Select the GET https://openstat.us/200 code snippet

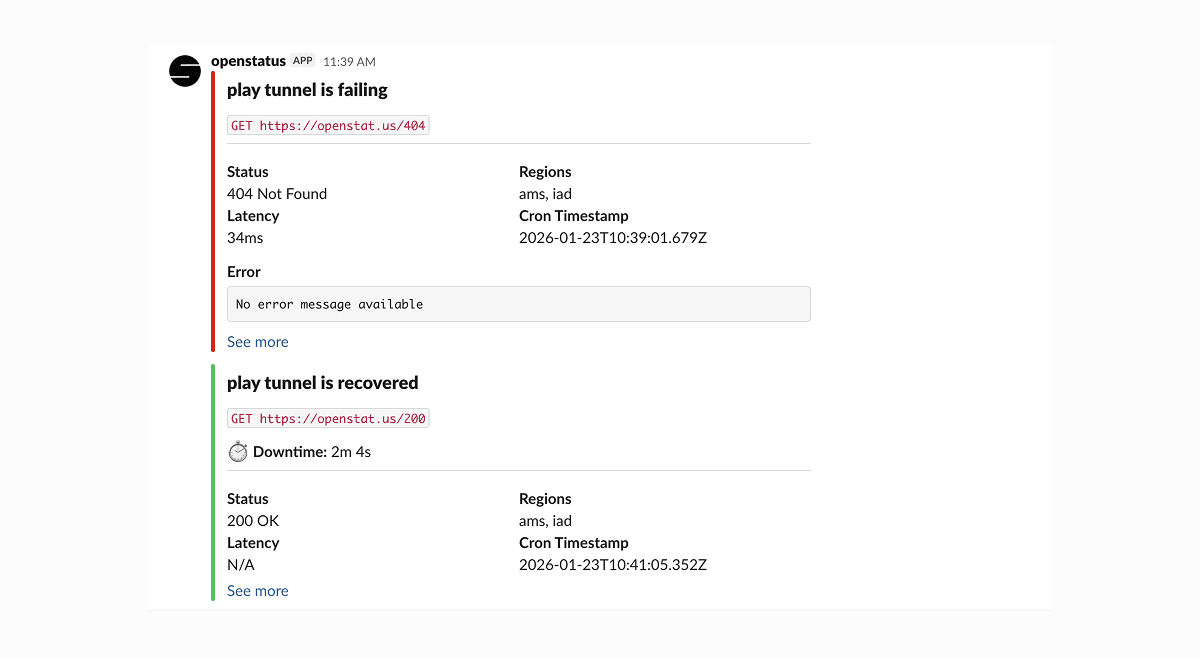click(x=328, y=419)
